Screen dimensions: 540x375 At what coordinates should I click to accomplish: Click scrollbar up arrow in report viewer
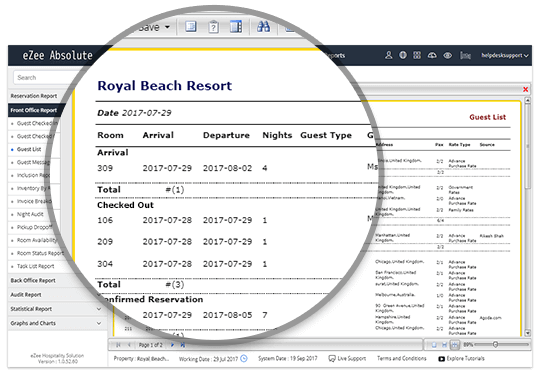527,101
